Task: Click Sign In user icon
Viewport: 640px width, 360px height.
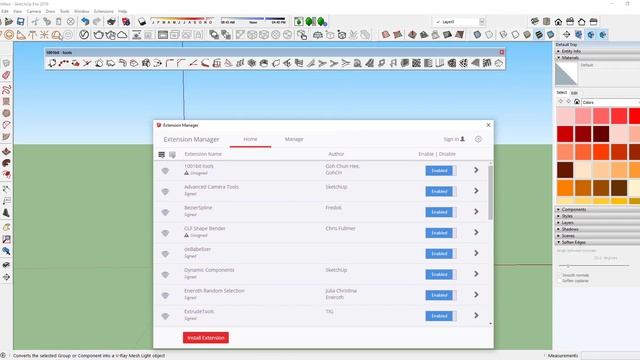Action: click(x=462, y=139)
